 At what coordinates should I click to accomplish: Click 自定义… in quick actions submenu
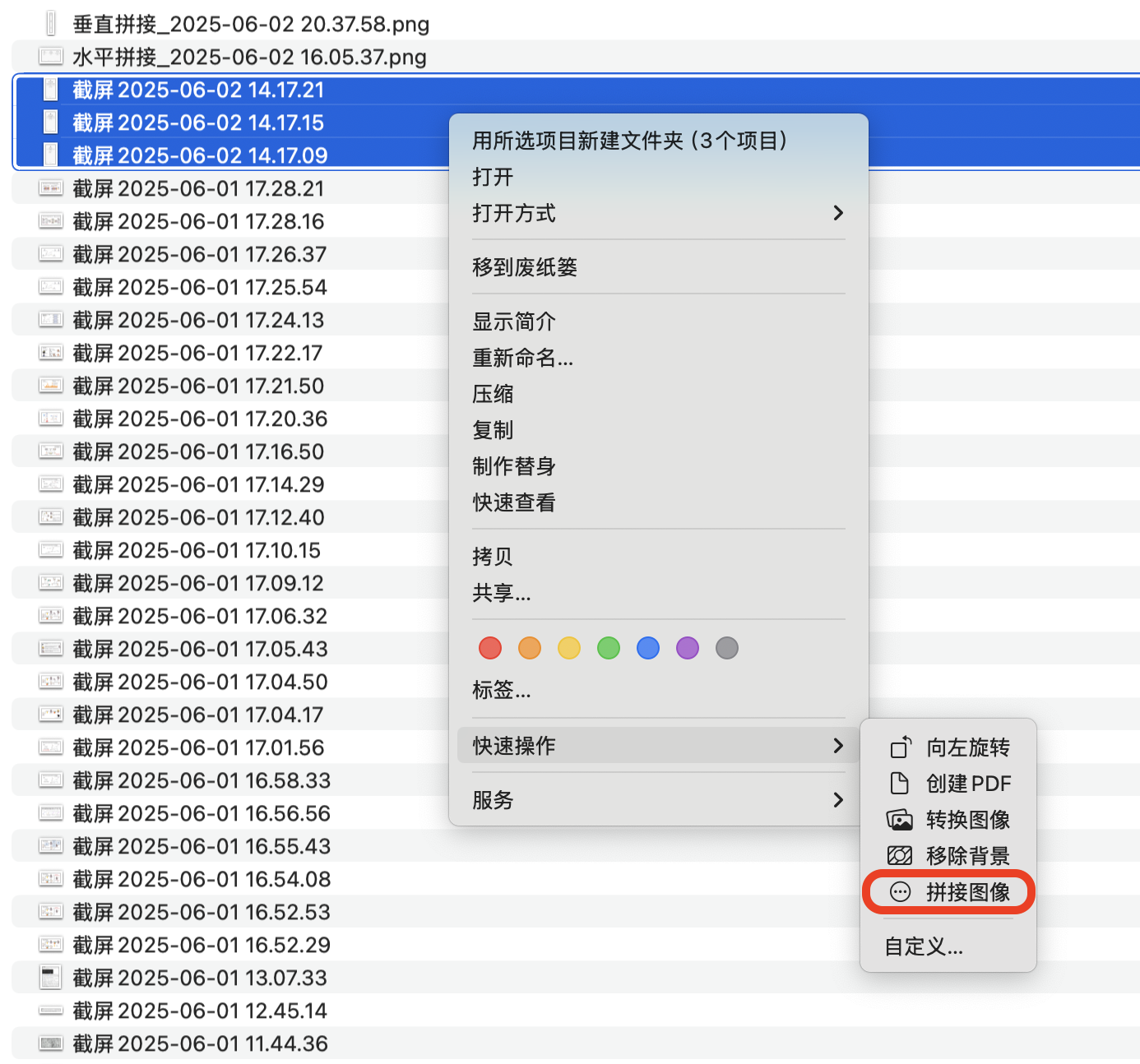[x=923, y=947]
